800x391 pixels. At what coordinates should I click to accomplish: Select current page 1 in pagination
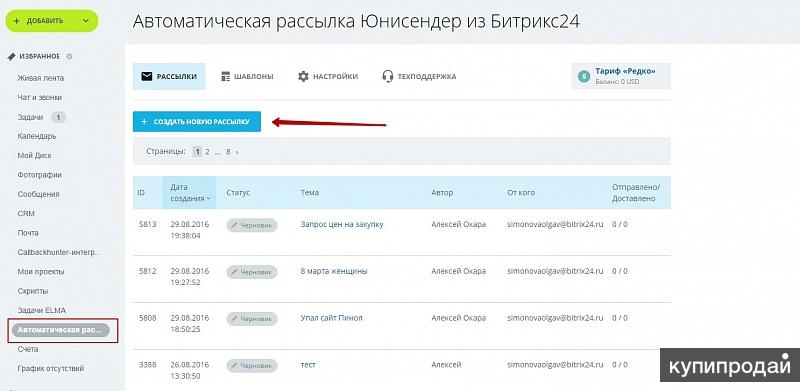click(x=197, y=152)
